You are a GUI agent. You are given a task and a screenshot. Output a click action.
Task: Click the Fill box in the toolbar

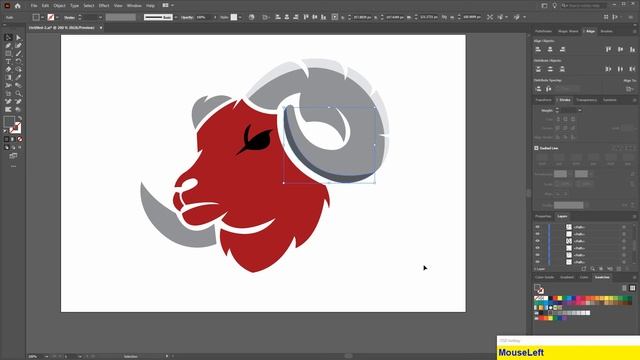[9, 122]
